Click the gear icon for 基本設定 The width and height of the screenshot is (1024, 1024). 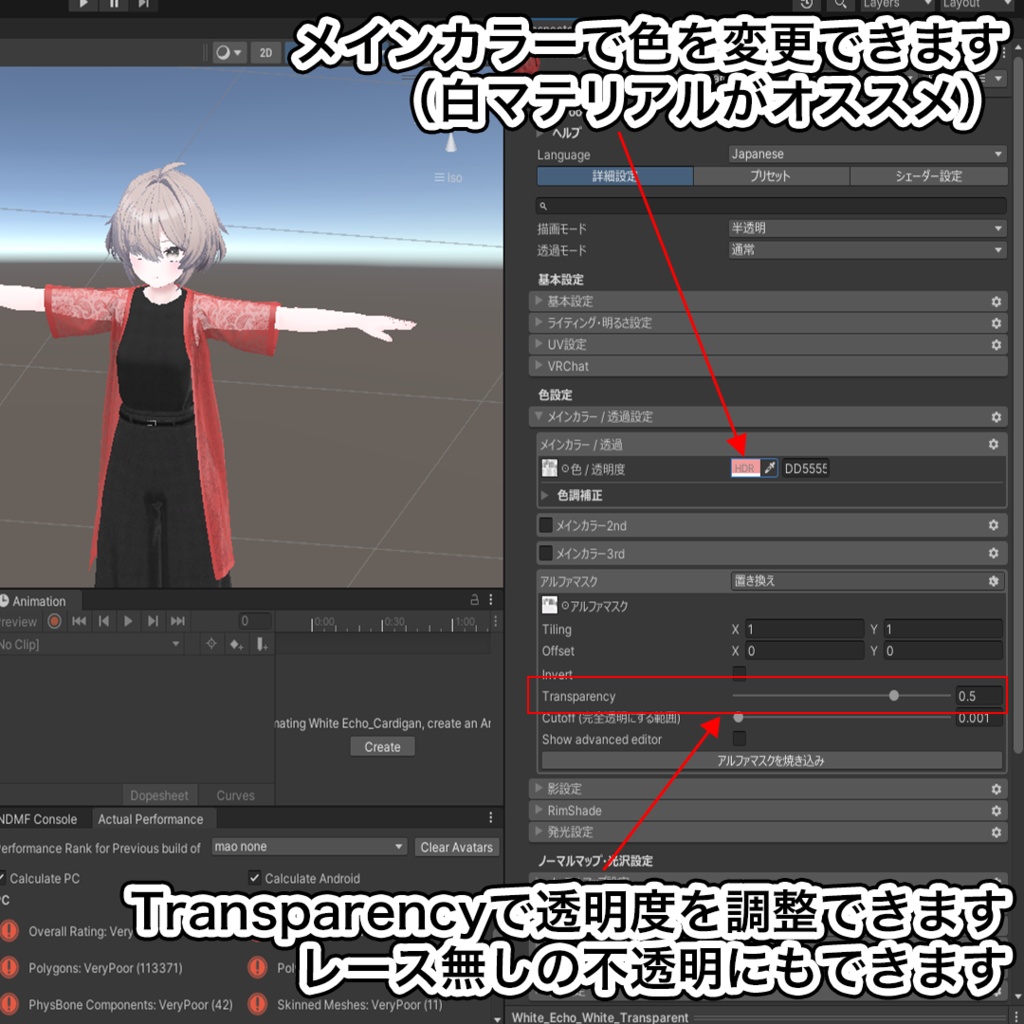996,301
